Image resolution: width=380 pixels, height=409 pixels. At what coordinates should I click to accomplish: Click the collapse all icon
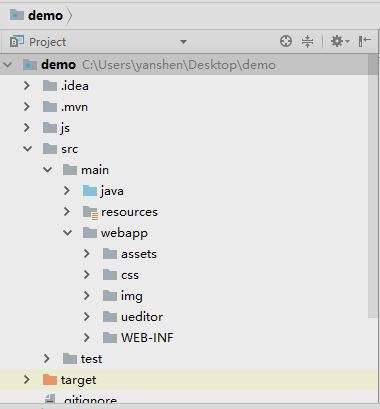coord(307,41)
